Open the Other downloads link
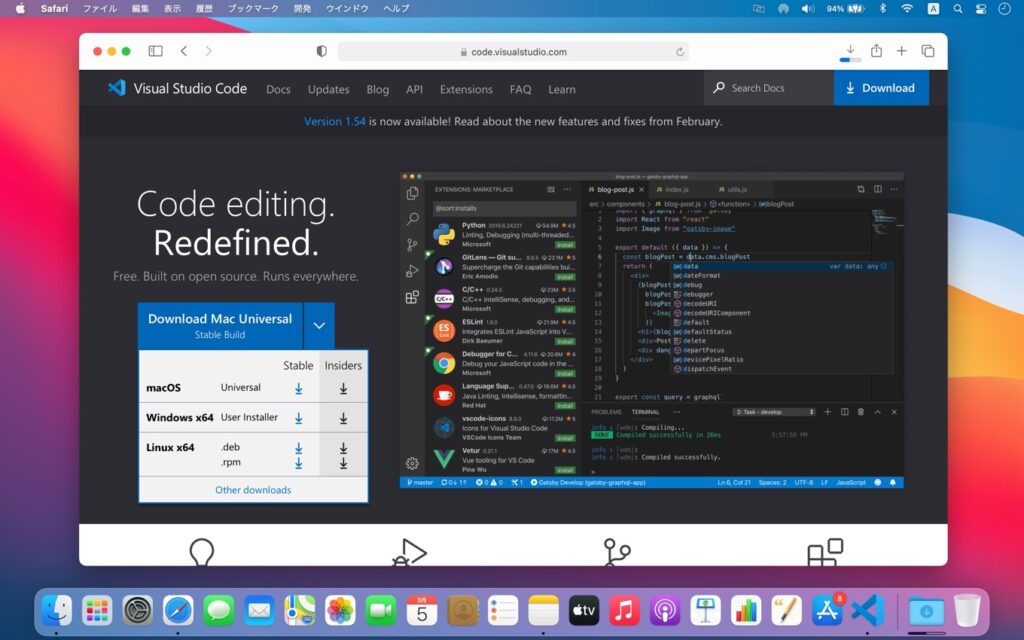 point(253,490)
